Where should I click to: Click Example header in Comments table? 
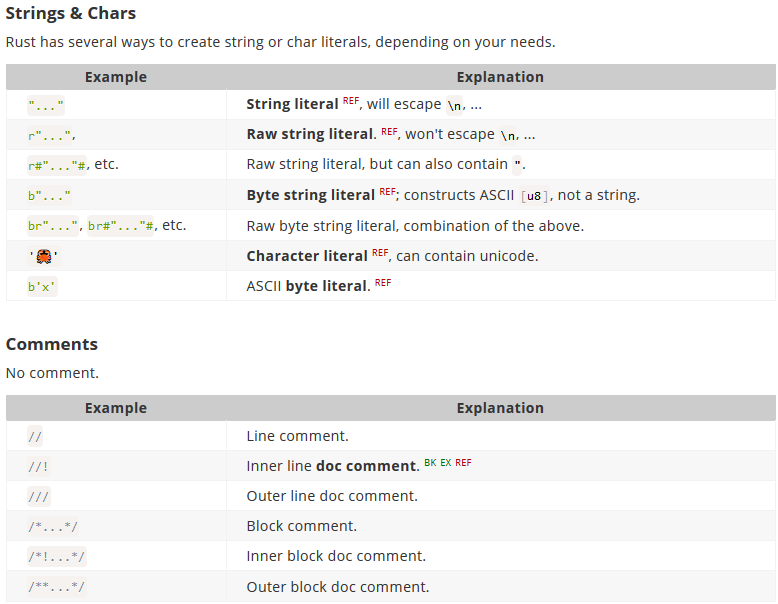(x=116, y=408)
